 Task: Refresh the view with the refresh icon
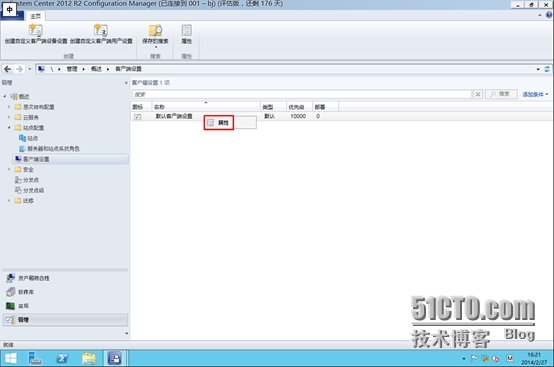click(x=547, y=69)
